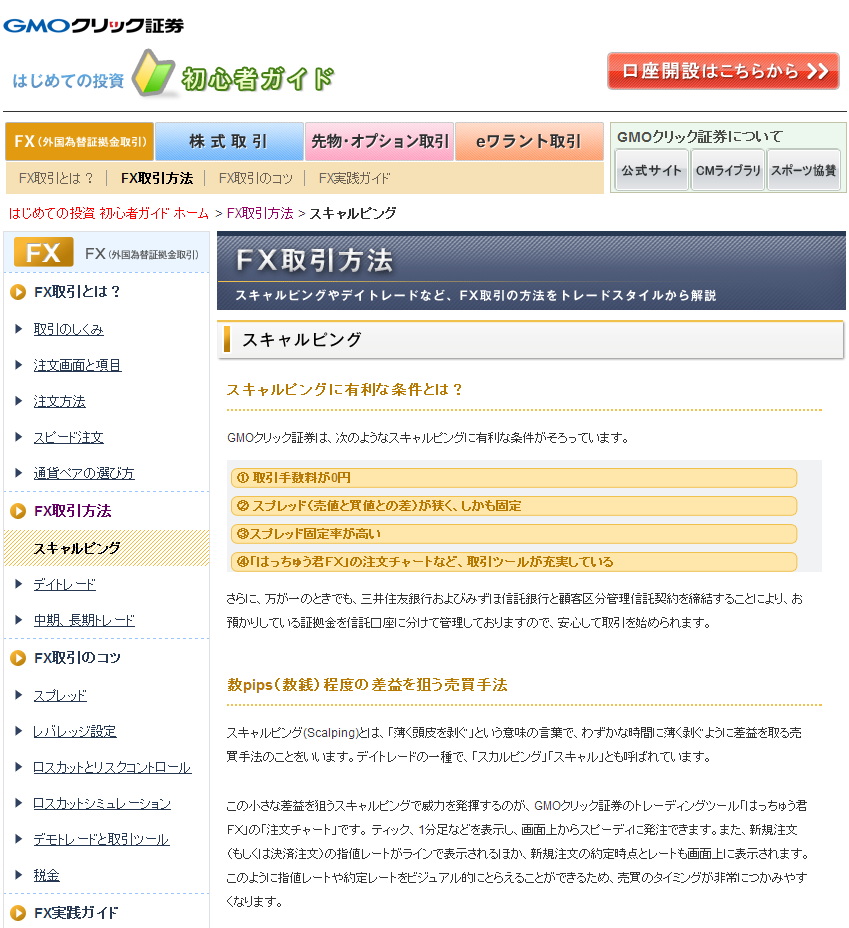Click triangle bullet next to 税金
Viewport: 849px width, 928px height.
click(18, 875)
